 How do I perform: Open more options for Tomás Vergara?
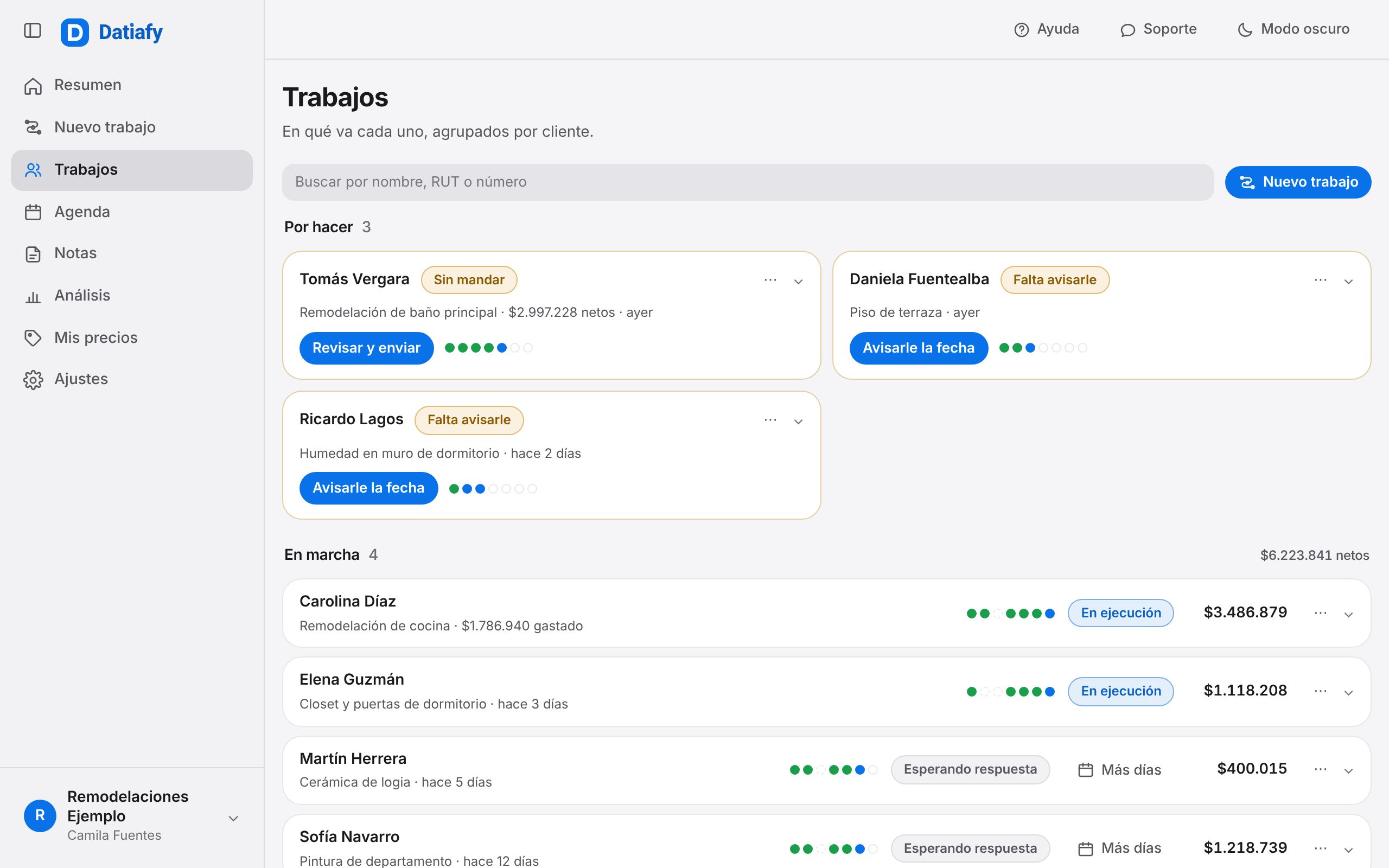point(770,280)
